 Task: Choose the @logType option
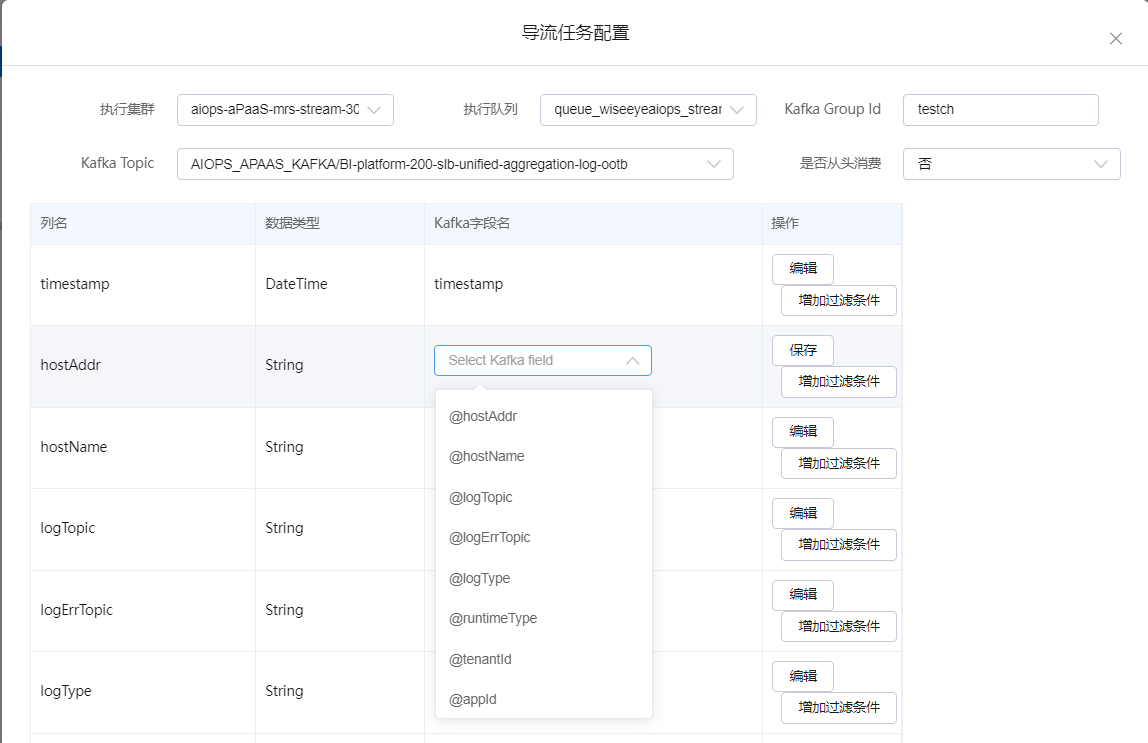coord(480,578)
